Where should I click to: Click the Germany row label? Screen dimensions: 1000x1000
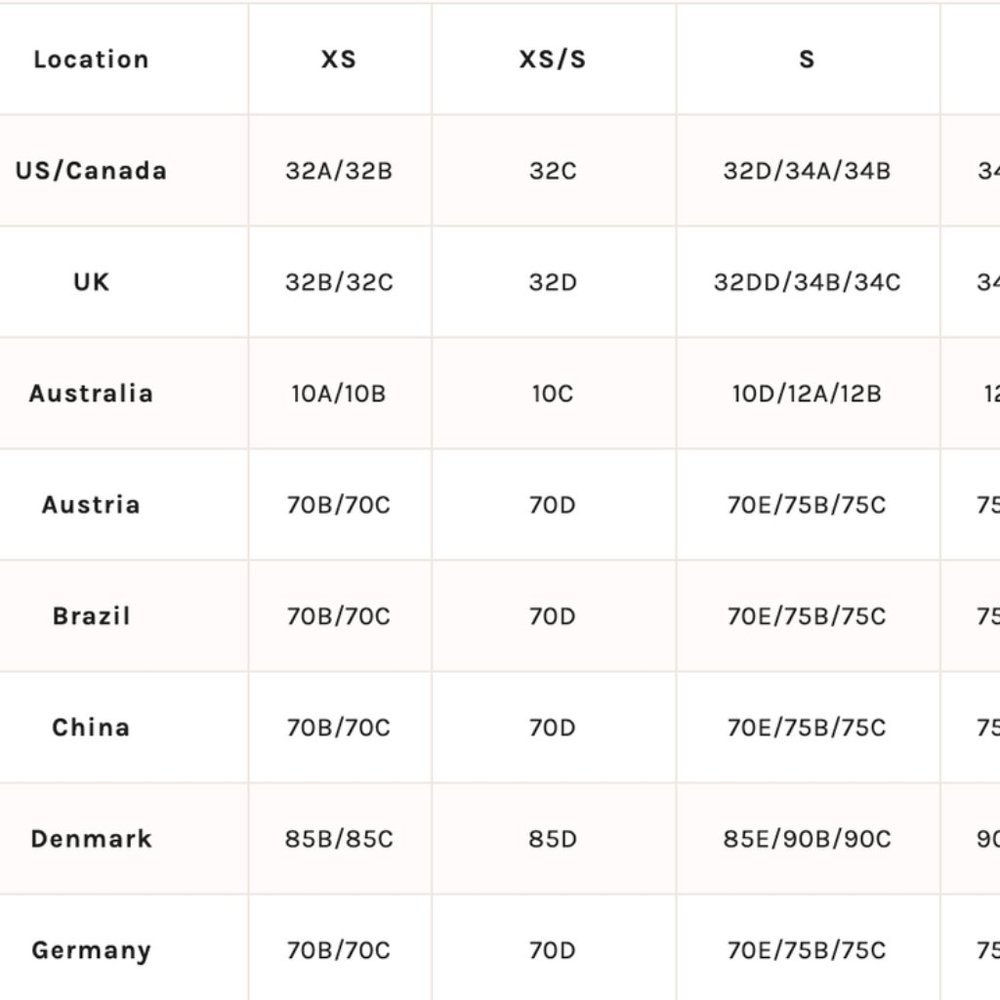tap(91, 950)
